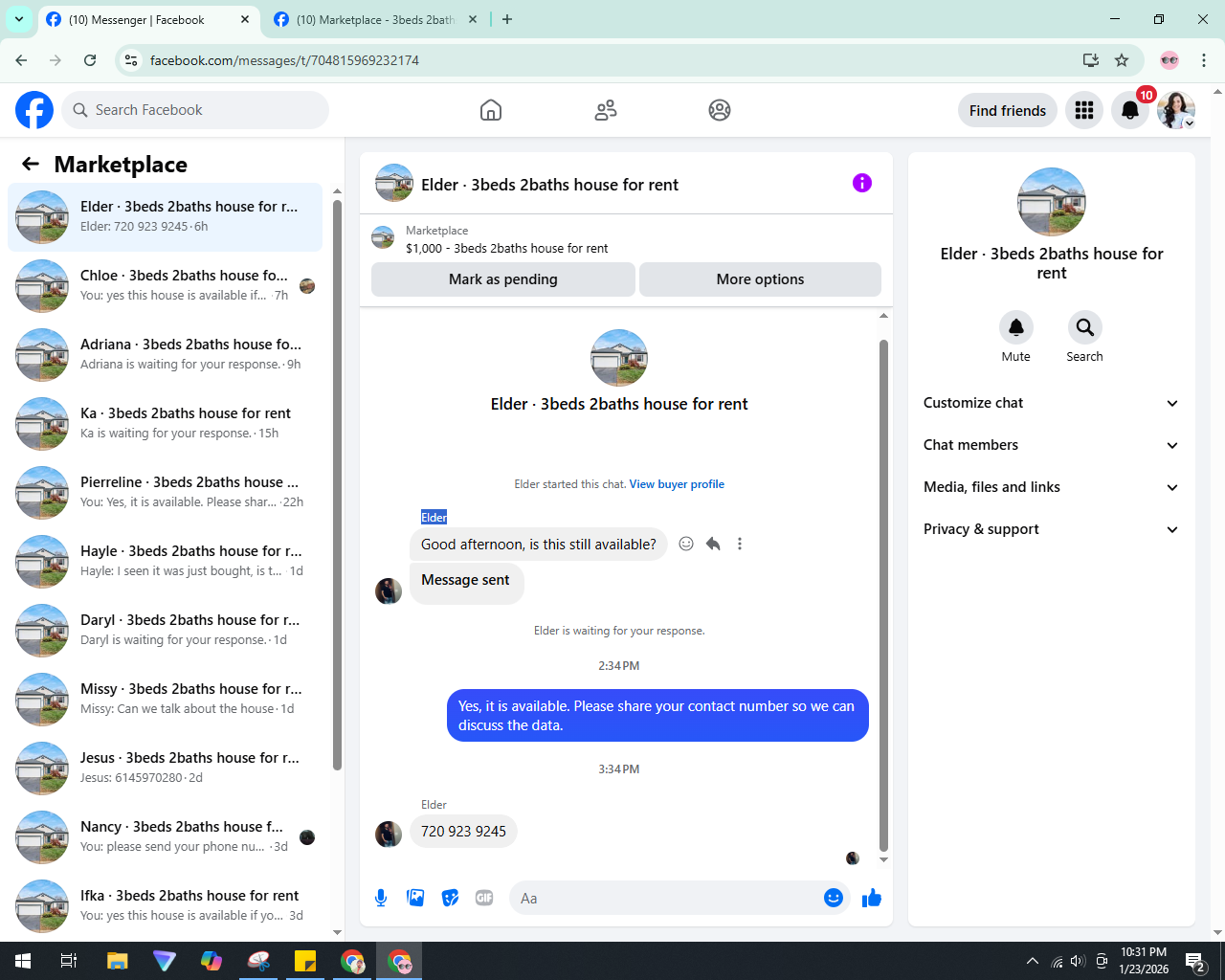Open Task View on the taskbar
Screen dimensions: 1225x980
[69, 961]
